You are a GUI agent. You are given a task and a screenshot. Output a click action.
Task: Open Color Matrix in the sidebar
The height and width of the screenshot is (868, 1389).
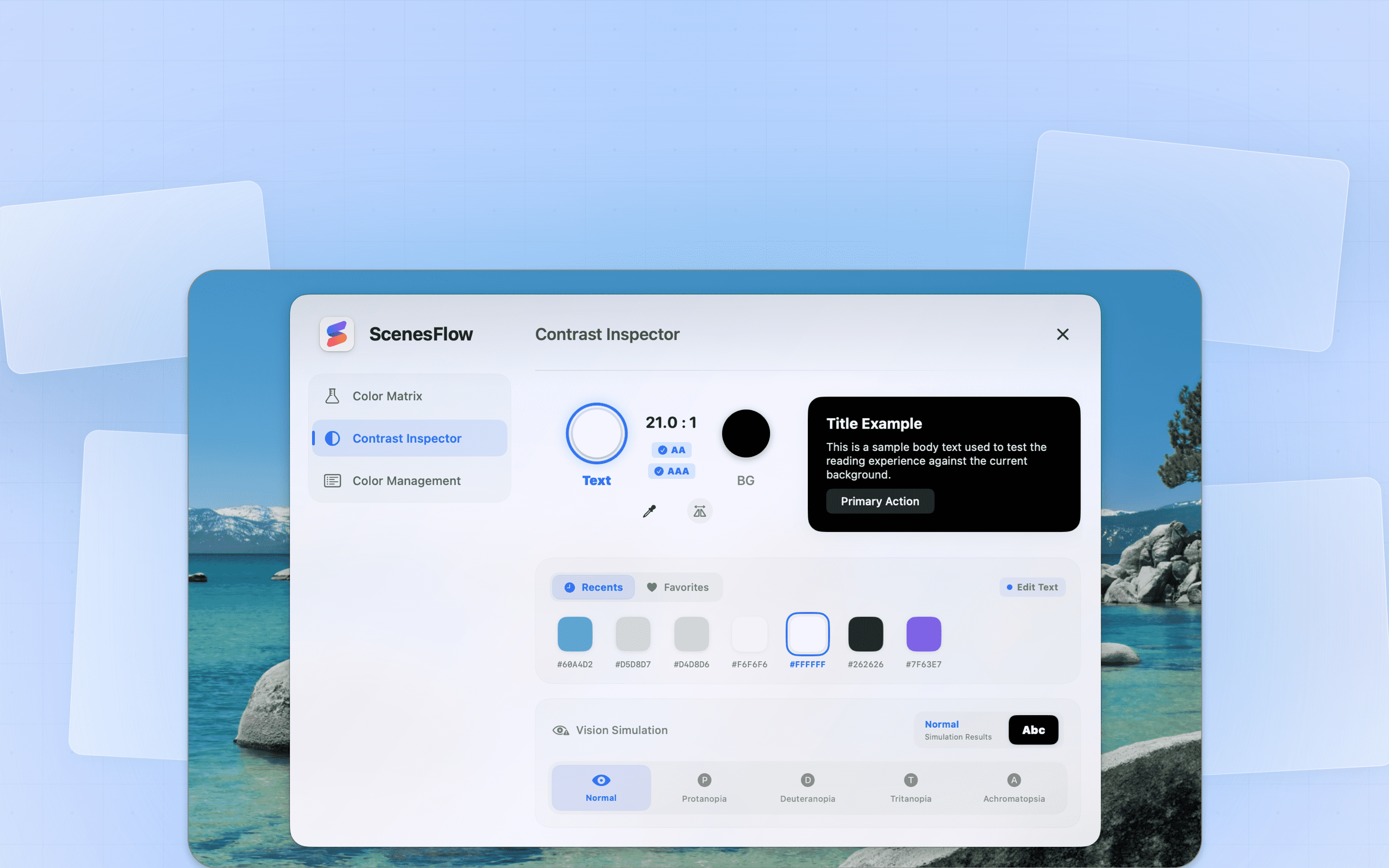(x=409, y=396)
